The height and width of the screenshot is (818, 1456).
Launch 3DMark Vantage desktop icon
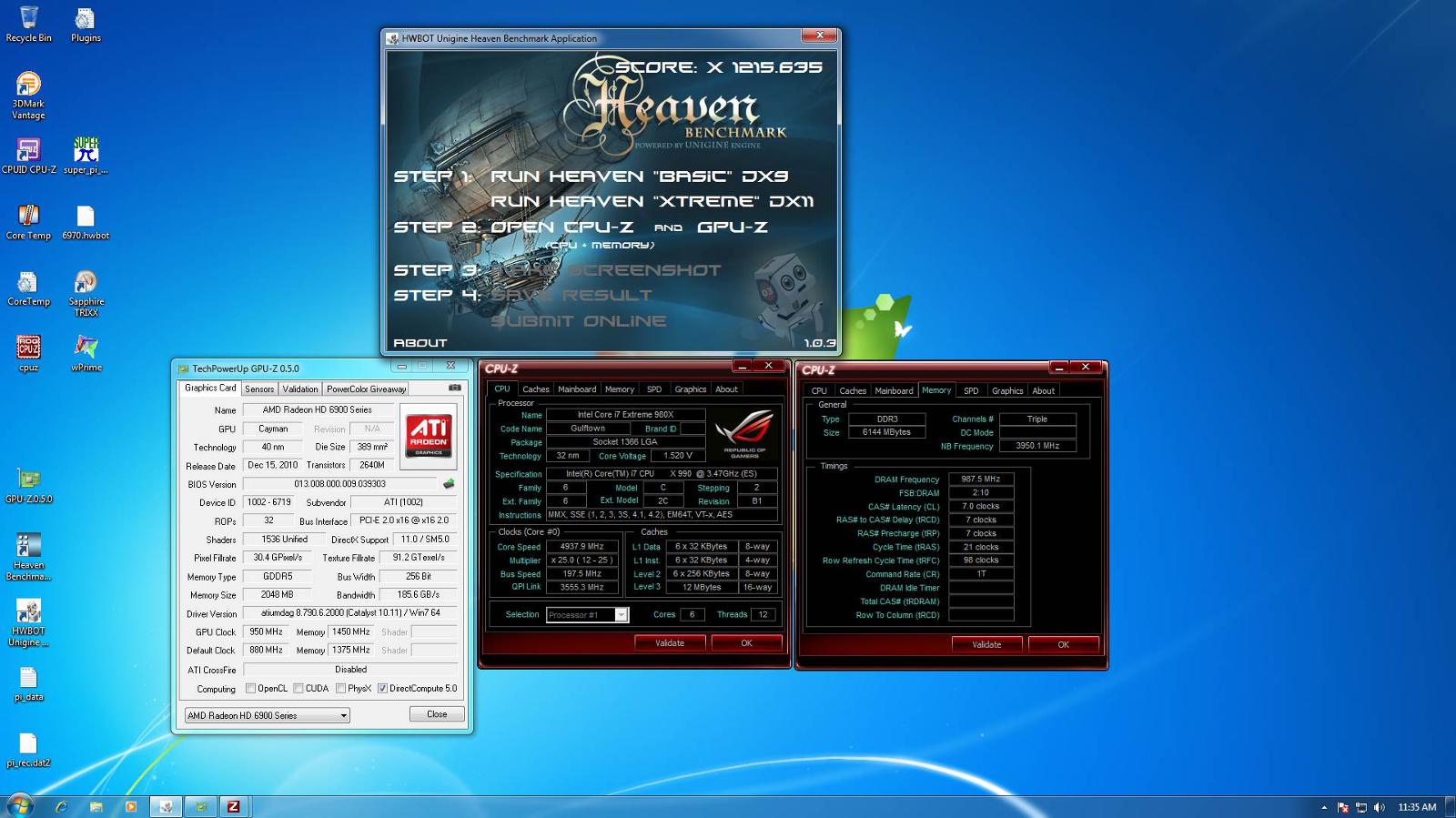[28, 96]
